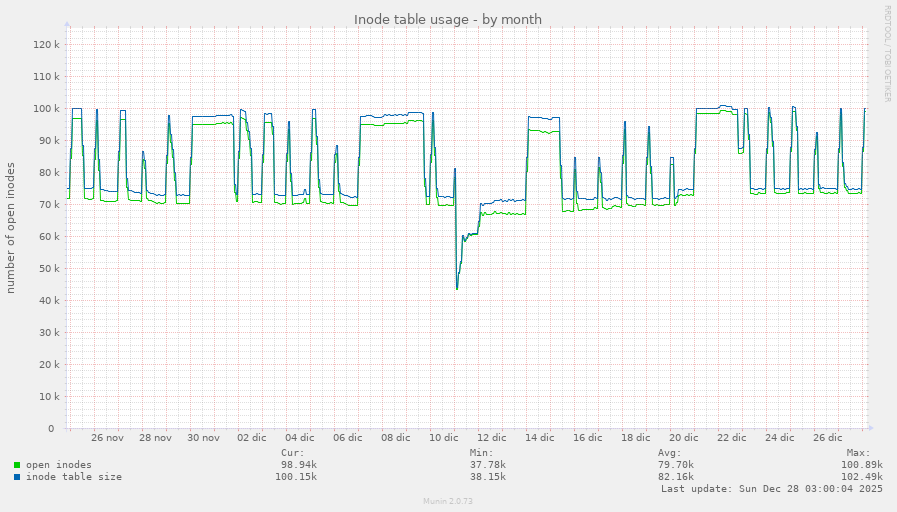Click the current open inodes value 98.94k
Screen dimensions: 897x512
pos(299,465)
